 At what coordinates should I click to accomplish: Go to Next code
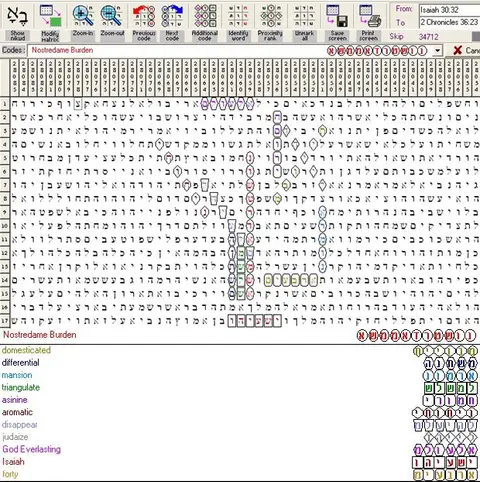click(172, 16)
